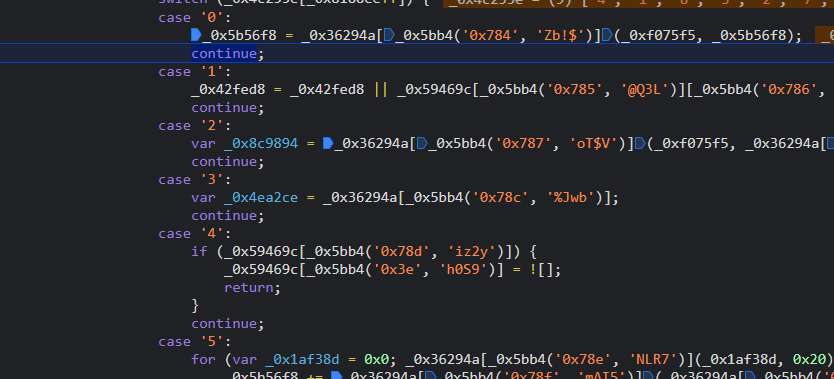834x379 pixels.
Task: Click hollow marker after 'mAI5')] on last line
Action: pos(648,376)
